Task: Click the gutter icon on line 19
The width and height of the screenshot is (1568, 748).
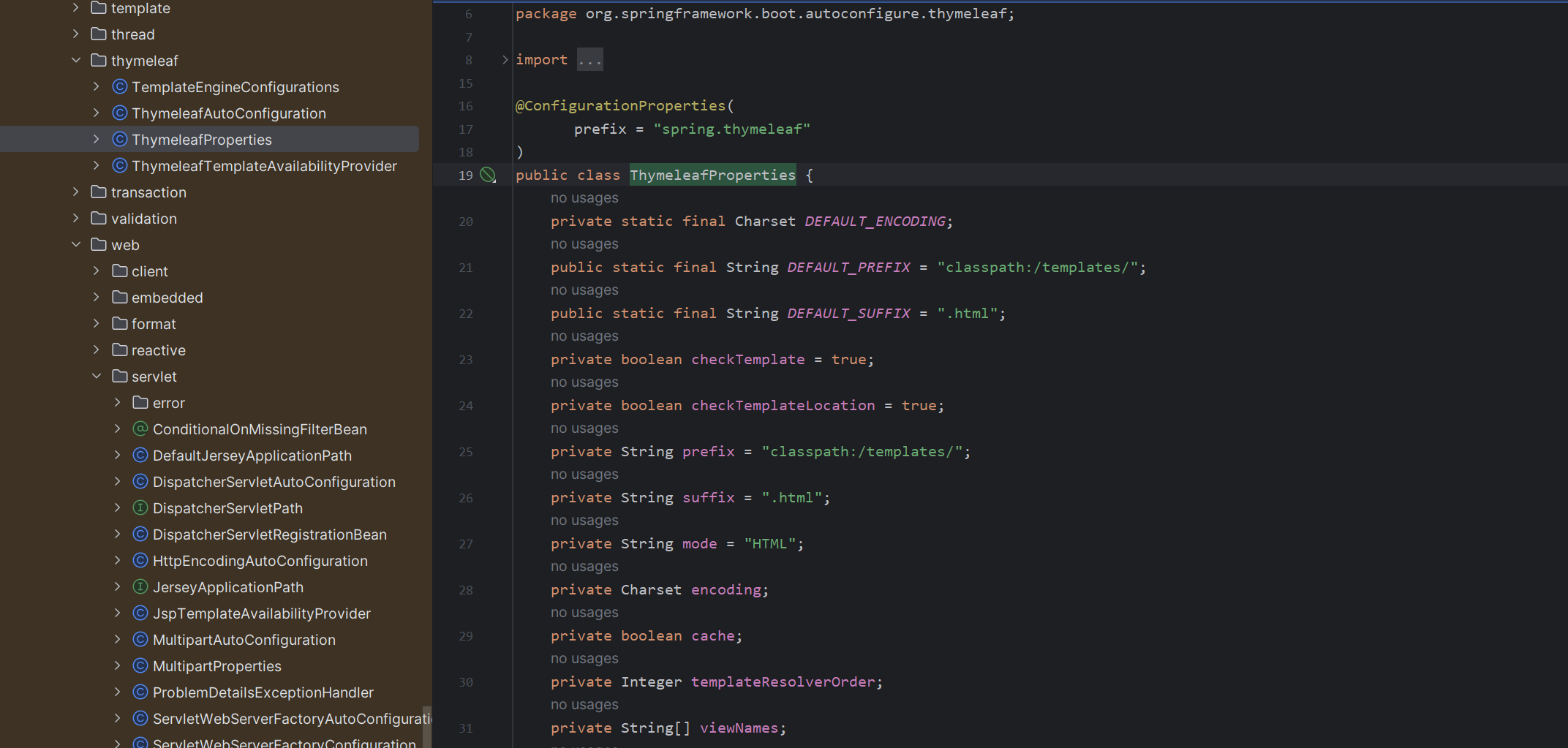Action: pyautogui.click(x=489, y=175)
